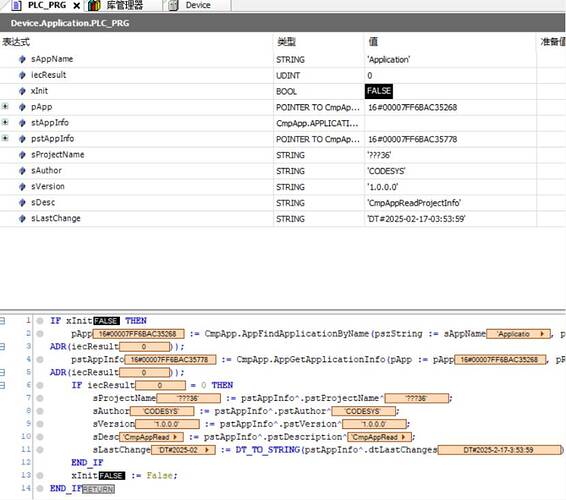This screenshot has height=500, width=566.
Task: Expand the pApp pointer row
Action: [5, 106]
